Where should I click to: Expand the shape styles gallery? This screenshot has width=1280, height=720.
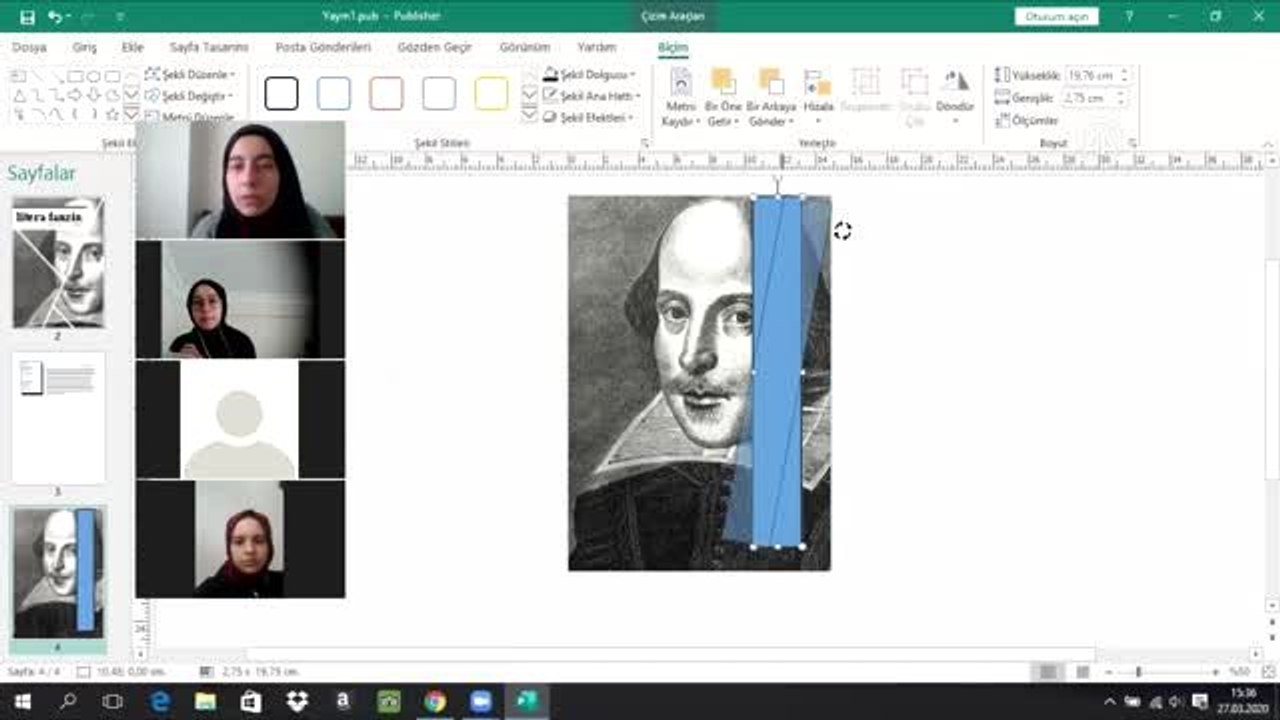[529, 115]
